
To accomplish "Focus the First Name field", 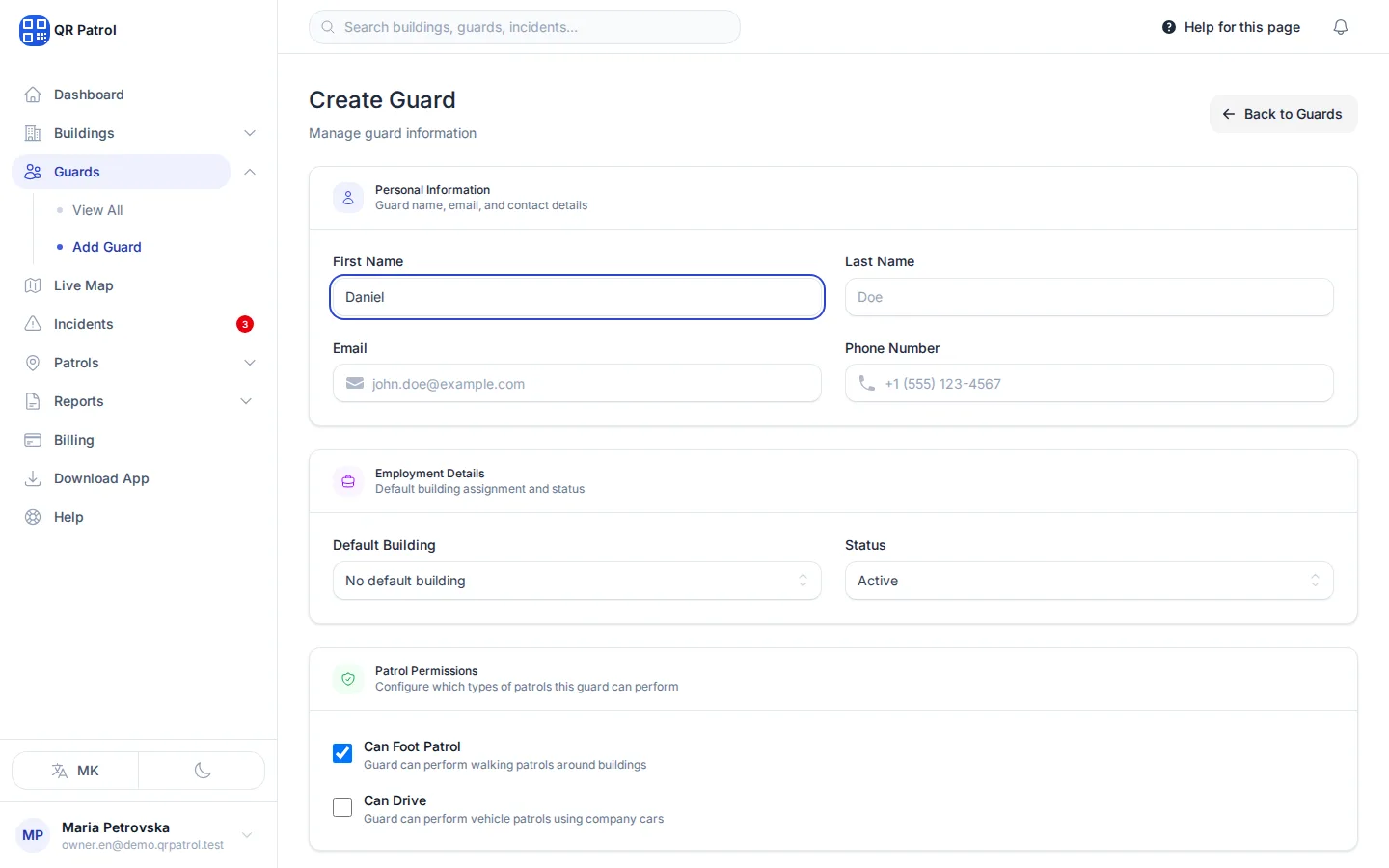I will [577, 297].
